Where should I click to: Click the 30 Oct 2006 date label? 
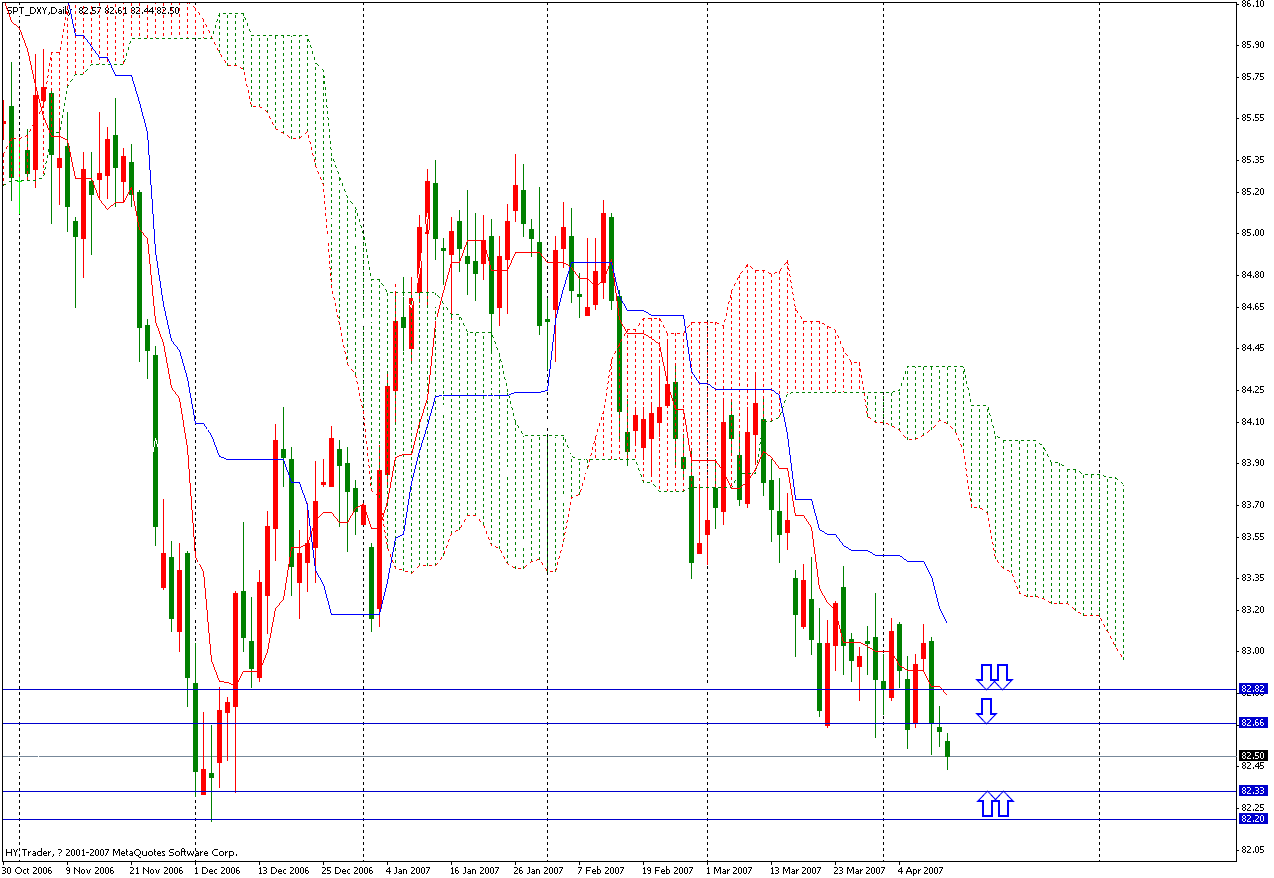pos(25,870)
